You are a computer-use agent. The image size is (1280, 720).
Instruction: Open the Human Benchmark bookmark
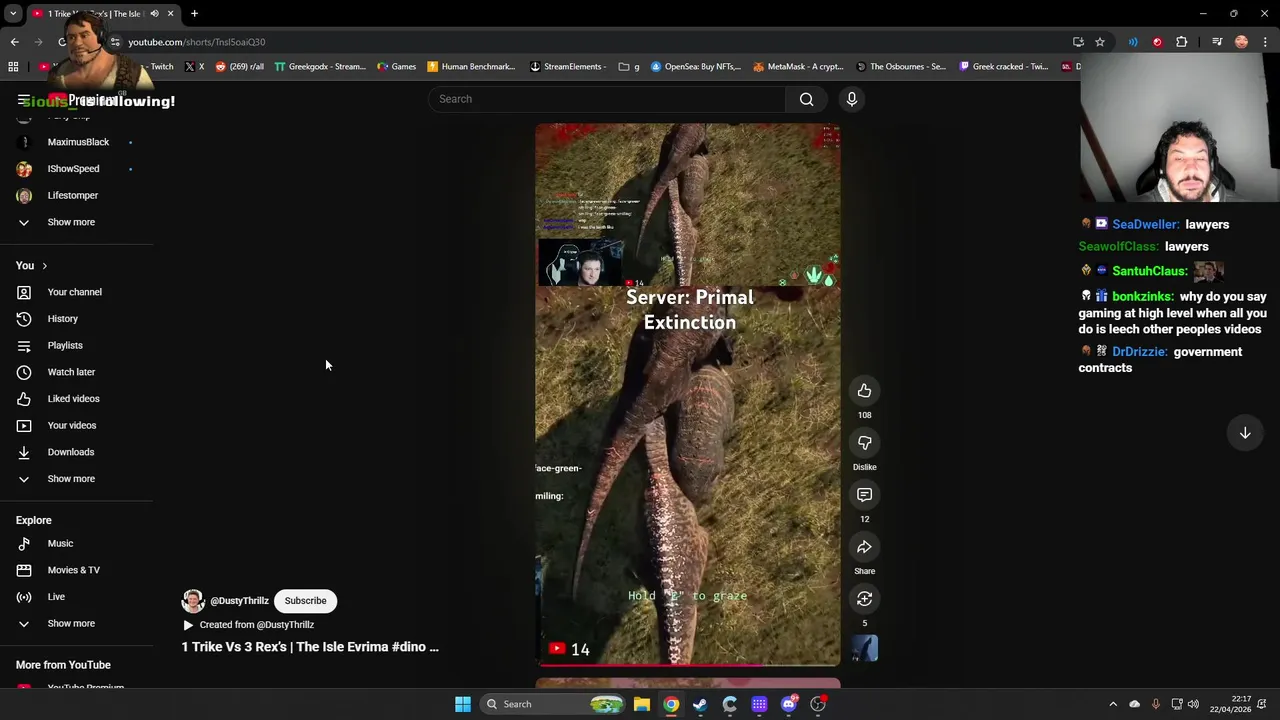click(x=471, y=67)
